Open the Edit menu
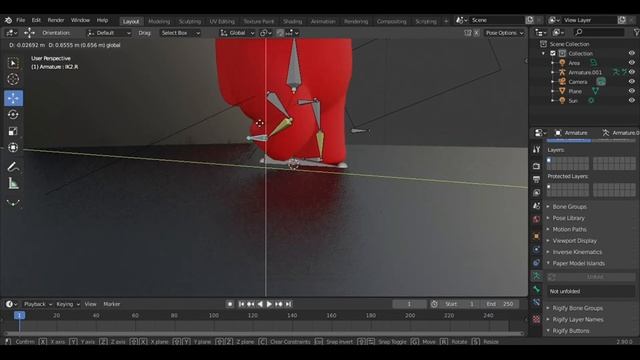 coord(36,20)
